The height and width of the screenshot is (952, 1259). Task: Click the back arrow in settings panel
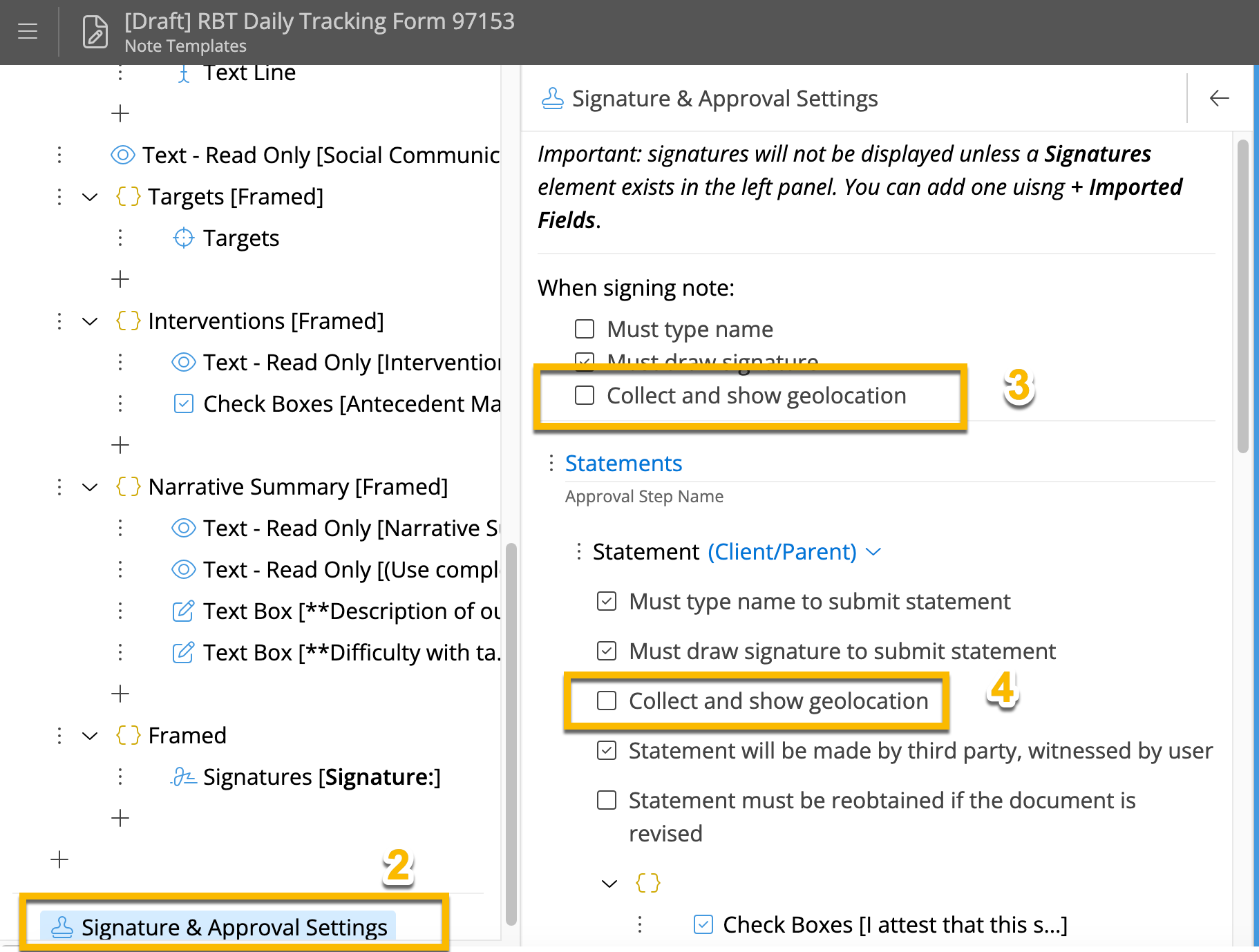coord(1219,98)
